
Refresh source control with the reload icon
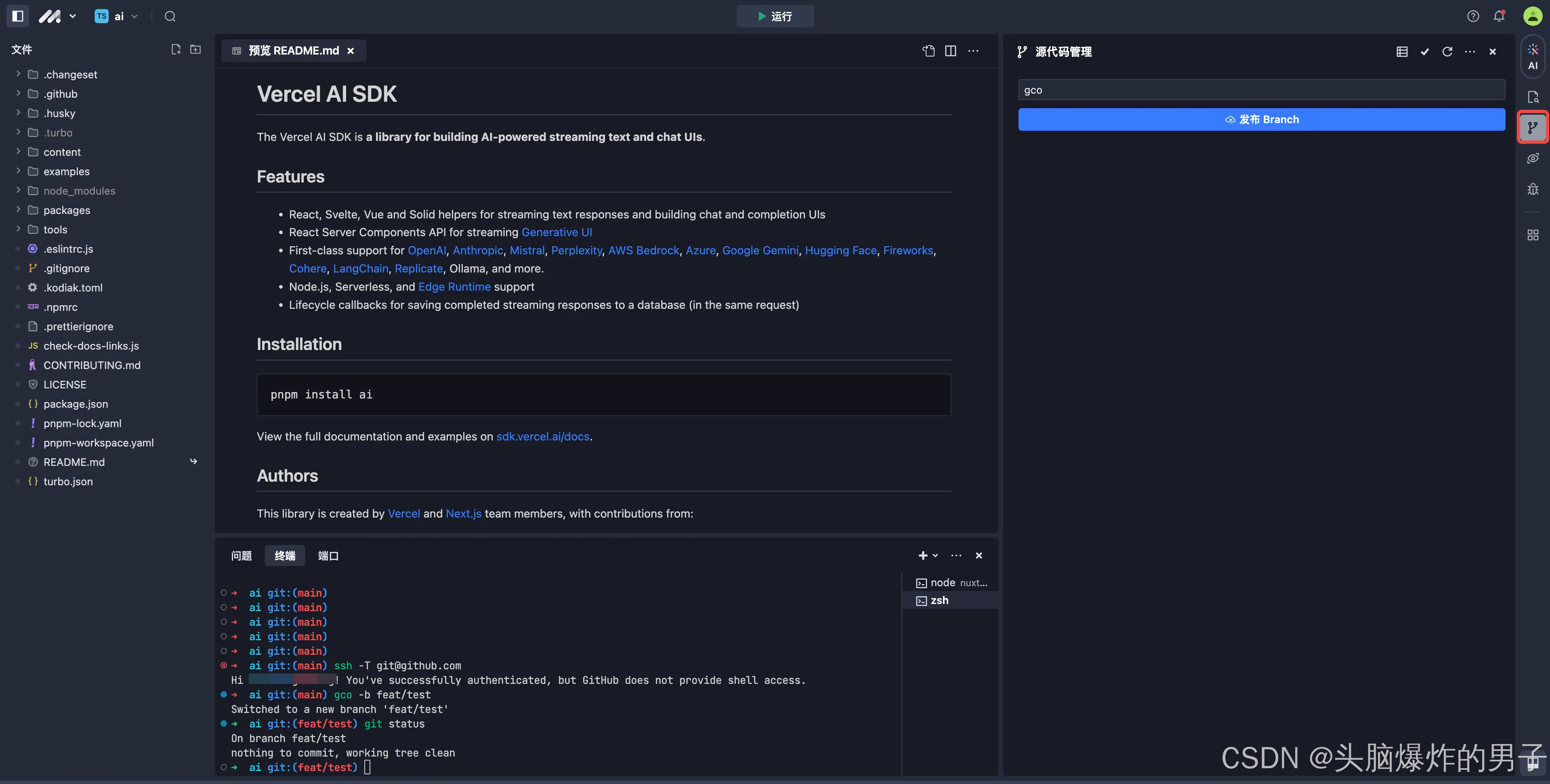1447,52
